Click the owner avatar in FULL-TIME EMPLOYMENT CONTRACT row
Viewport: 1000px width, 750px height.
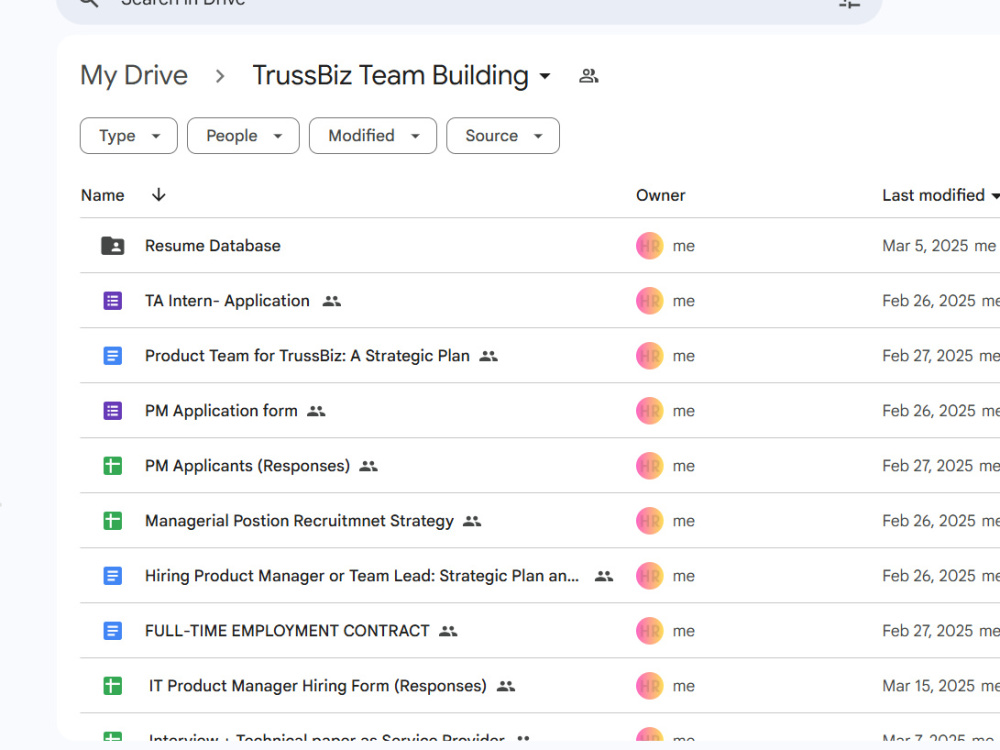click(649, 631)
